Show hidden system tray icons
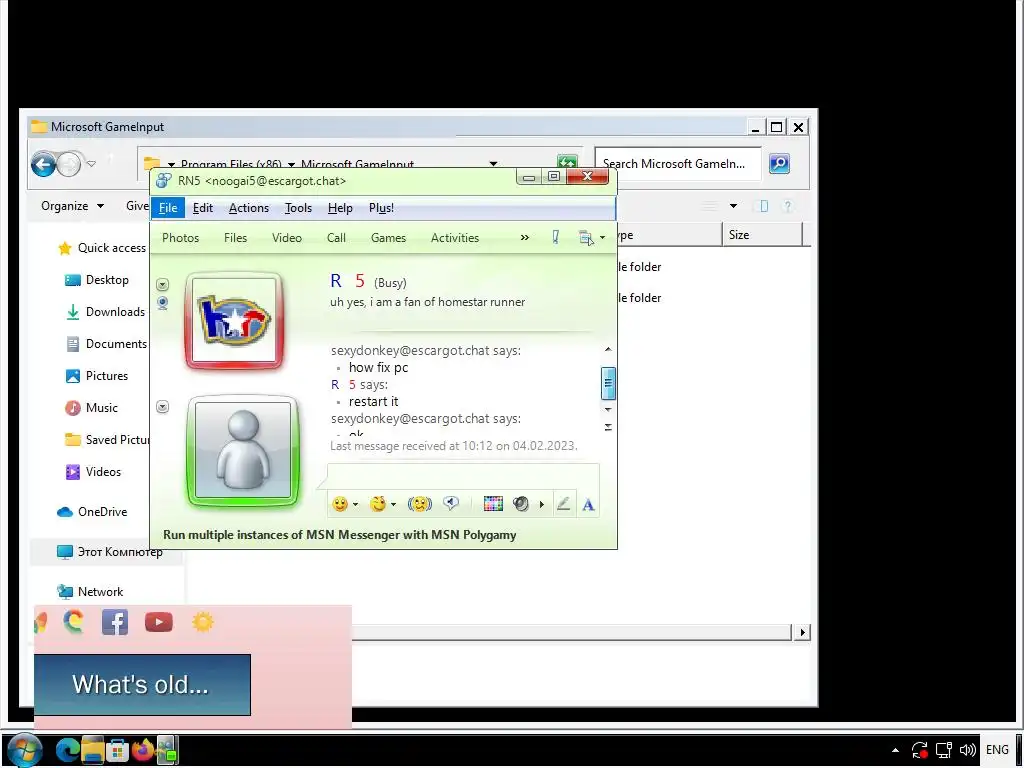 click(895, 750)
